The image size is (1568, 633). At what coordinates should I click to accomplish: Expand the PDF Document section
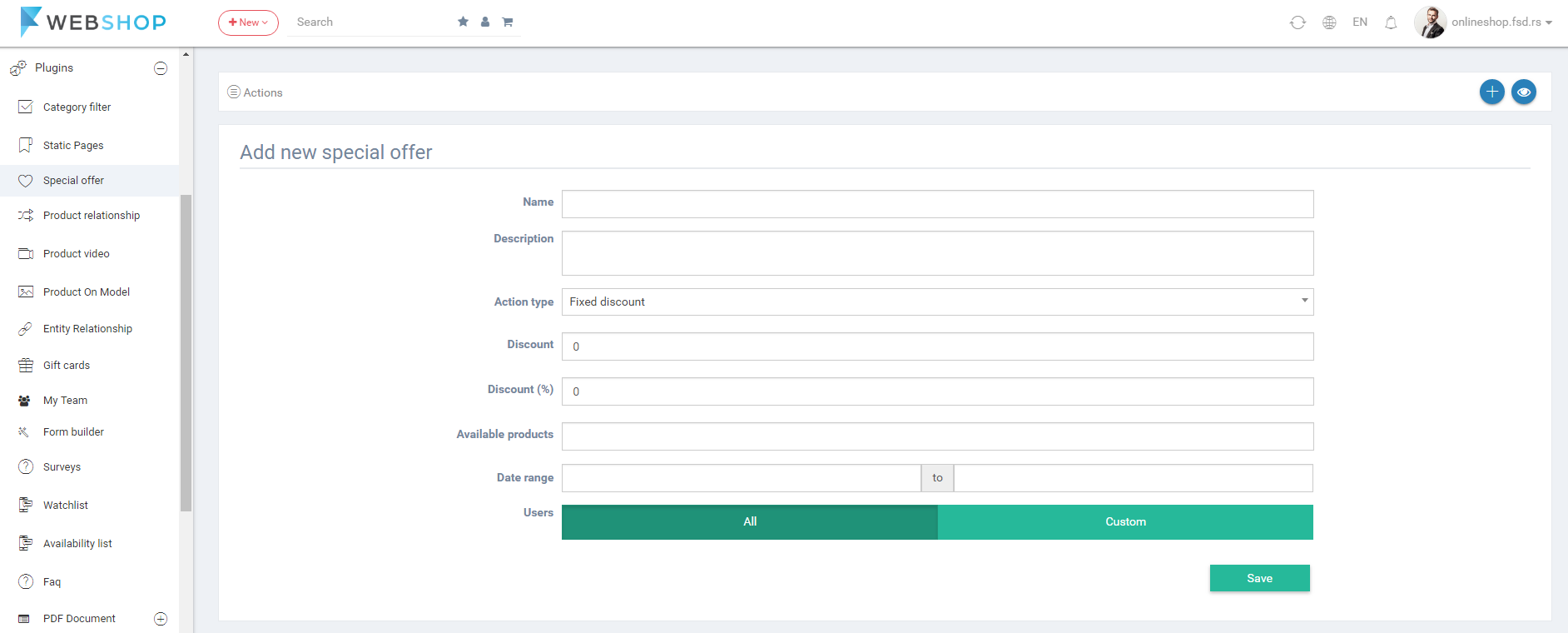161,619
